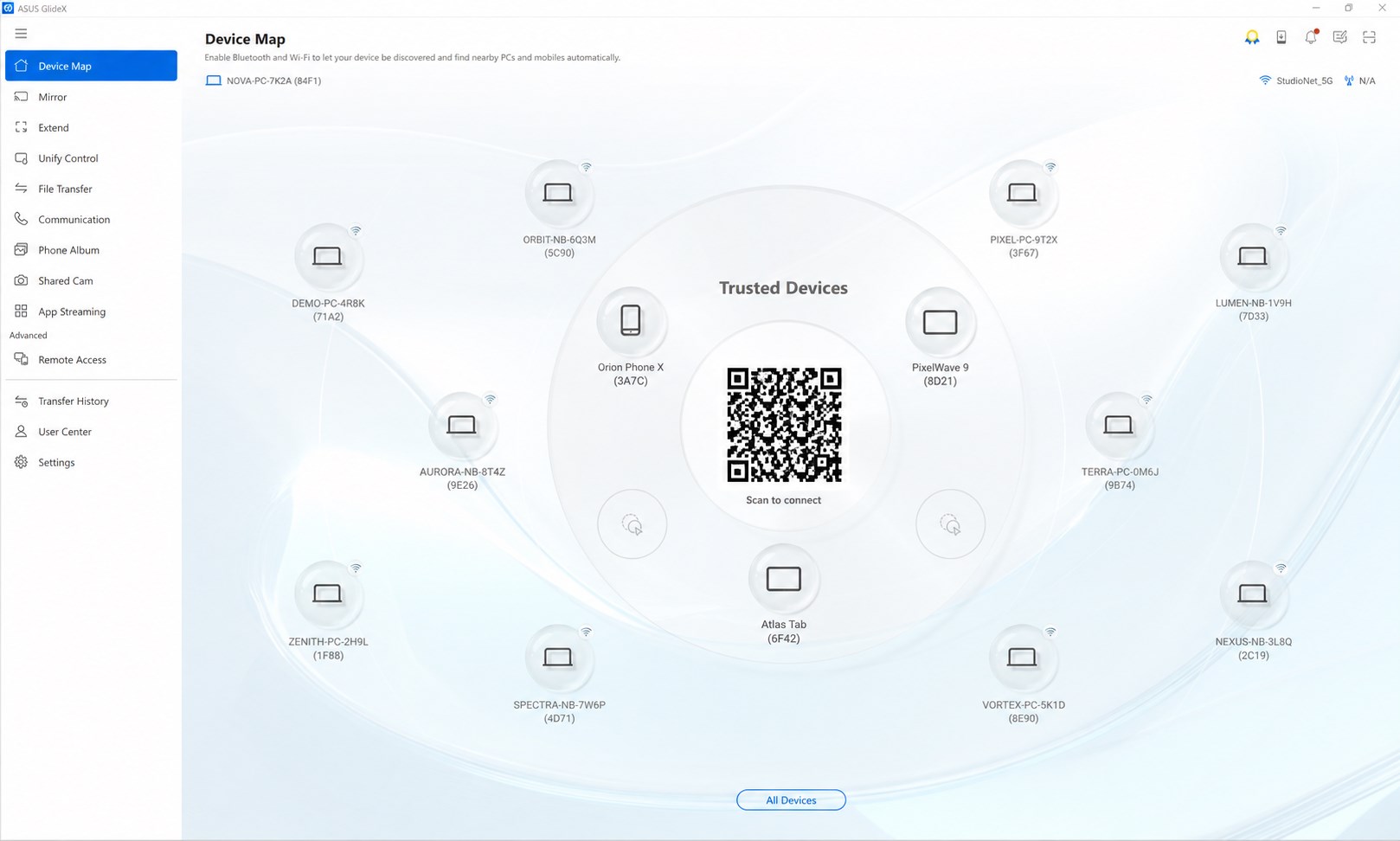Open notifications bell
Image resolution: width=1400 pixels, height=841 pixels.
(x=1311, y=37)
